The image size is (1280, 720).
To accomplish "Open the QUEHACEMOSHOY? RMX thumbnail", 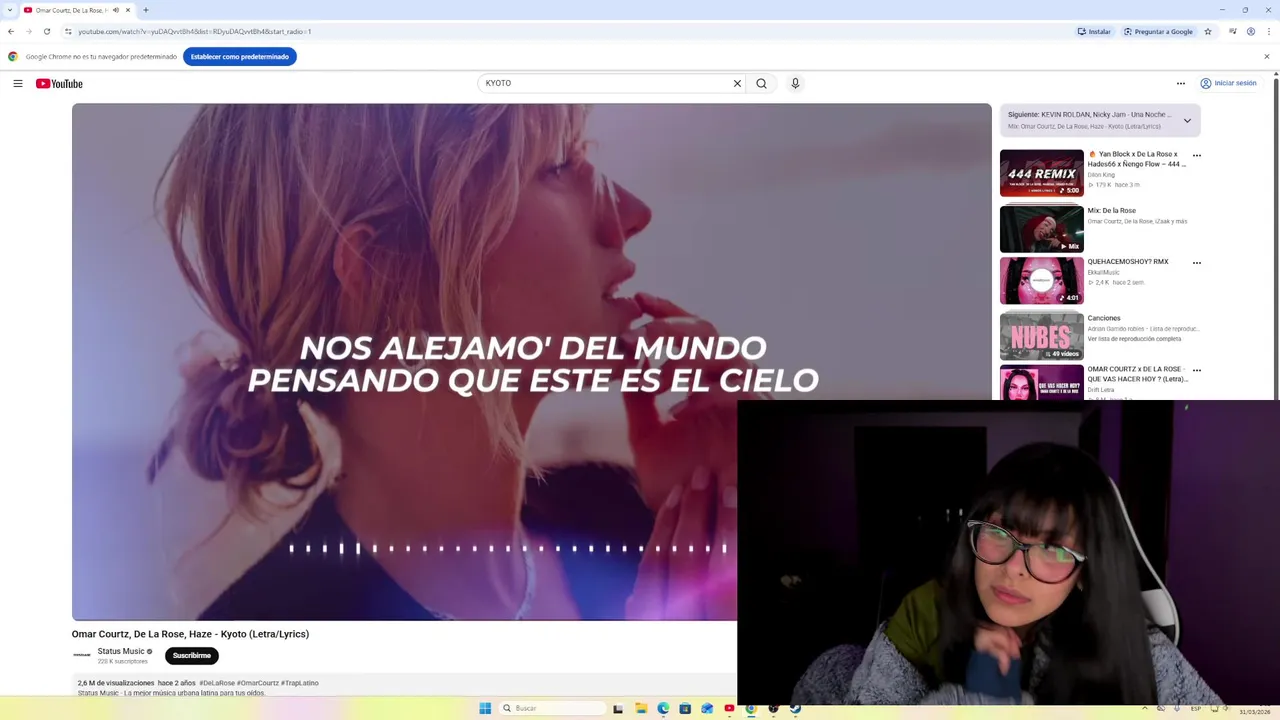I will (1042, 281).
